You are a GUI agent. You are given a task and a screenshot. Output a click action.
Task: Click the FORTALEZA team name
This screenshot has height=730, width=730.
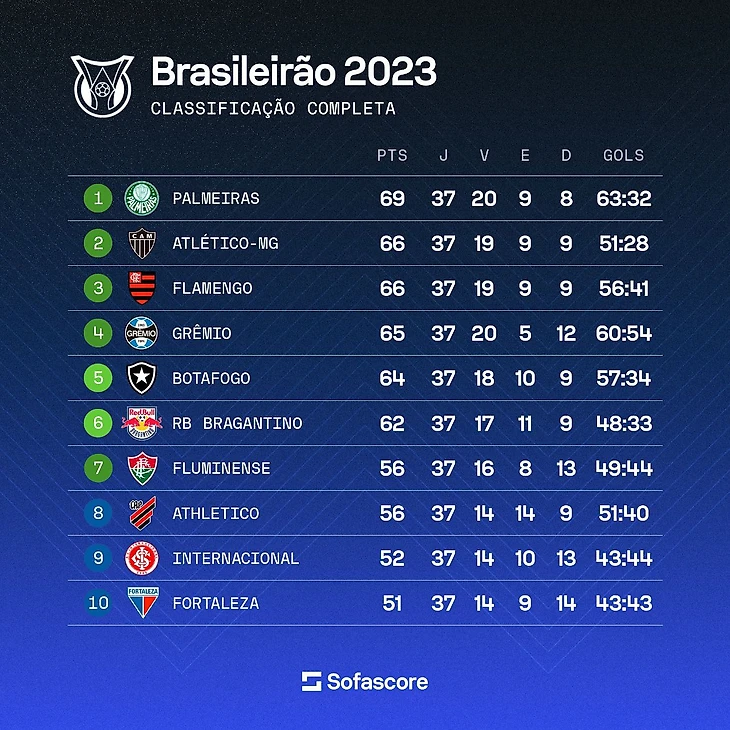pyautogui.click(x=216, y=603)
